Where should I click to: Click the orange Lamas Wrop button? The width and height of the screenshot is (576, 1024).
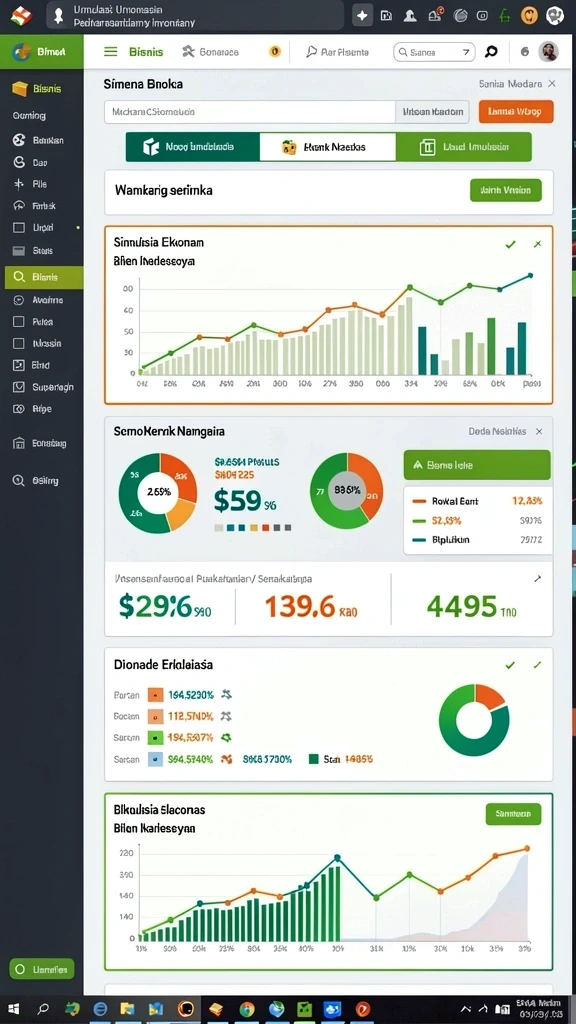(516, 112)
